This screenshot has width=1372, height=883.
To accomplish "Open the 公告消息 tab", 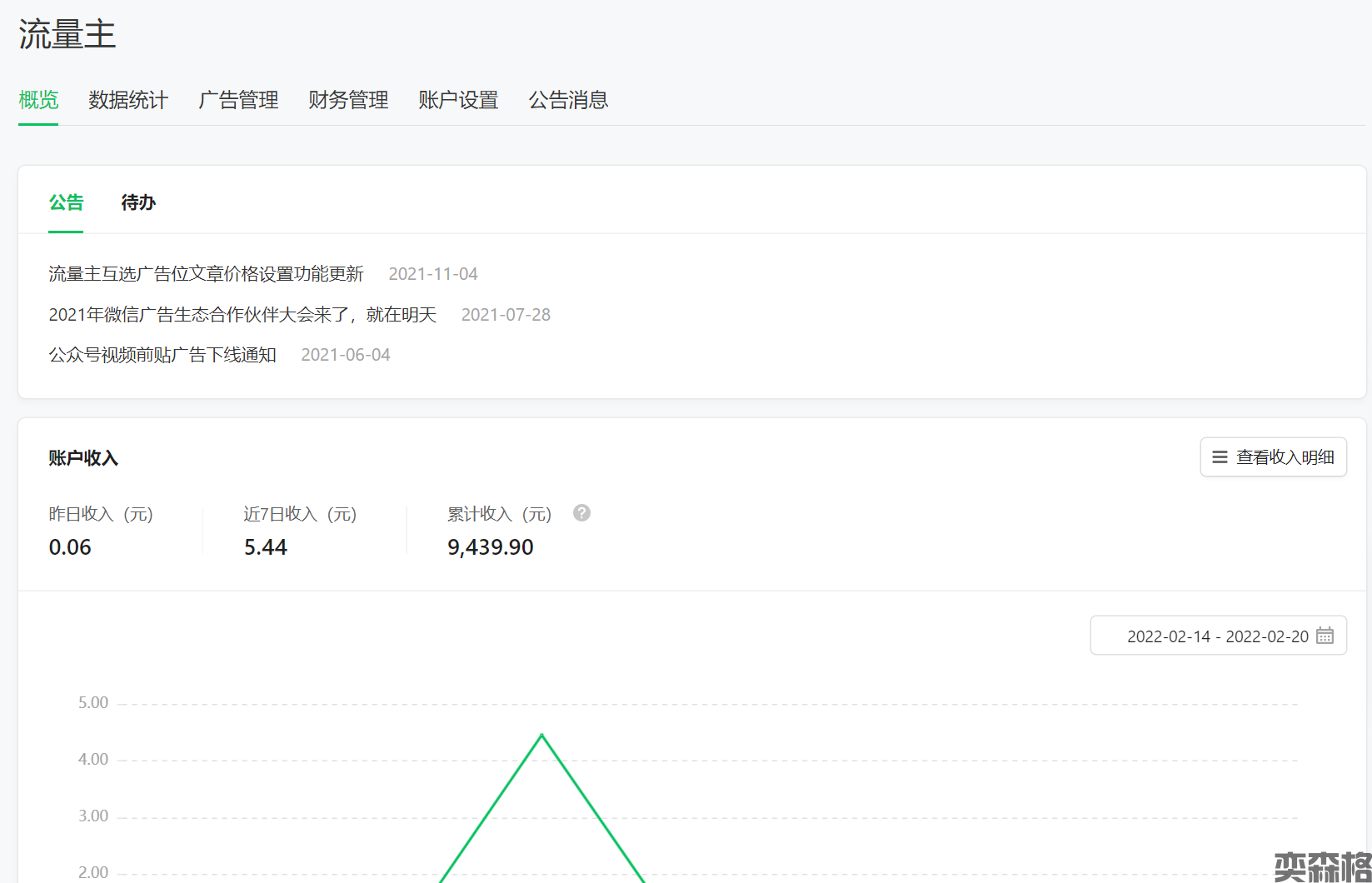I will [568, 100].
